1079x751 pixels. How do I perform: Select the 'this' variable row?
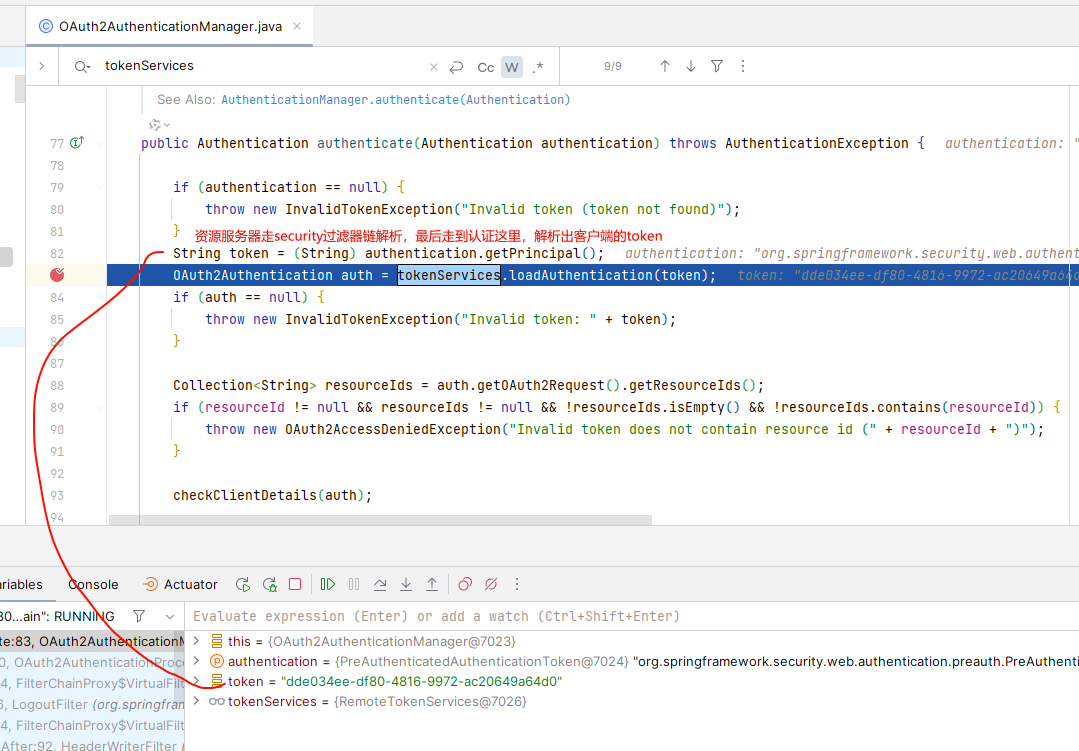pyautogui.click(x=633, y=642)
